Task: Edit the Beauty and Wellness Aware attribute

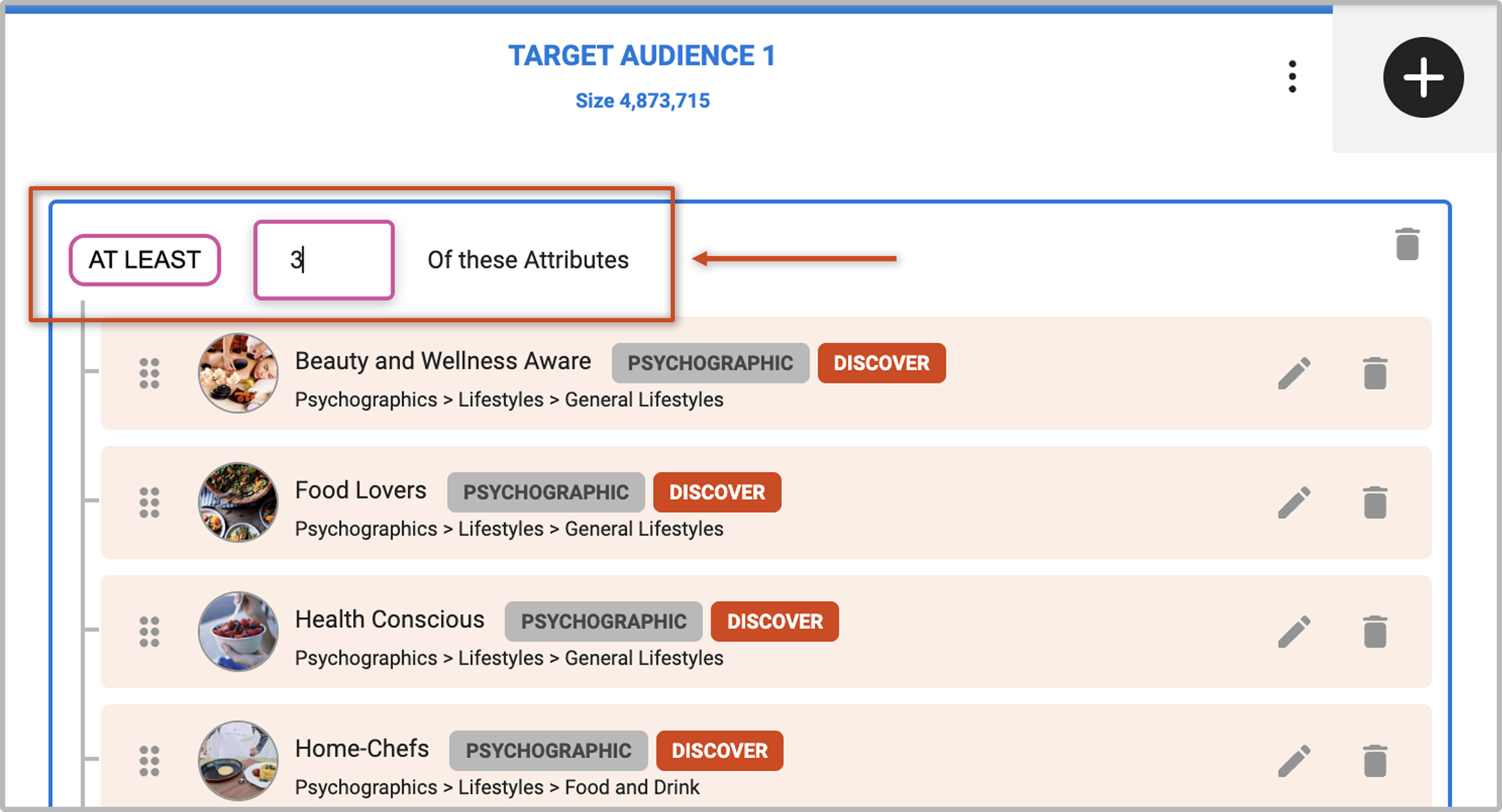Action: [1294, 373]
